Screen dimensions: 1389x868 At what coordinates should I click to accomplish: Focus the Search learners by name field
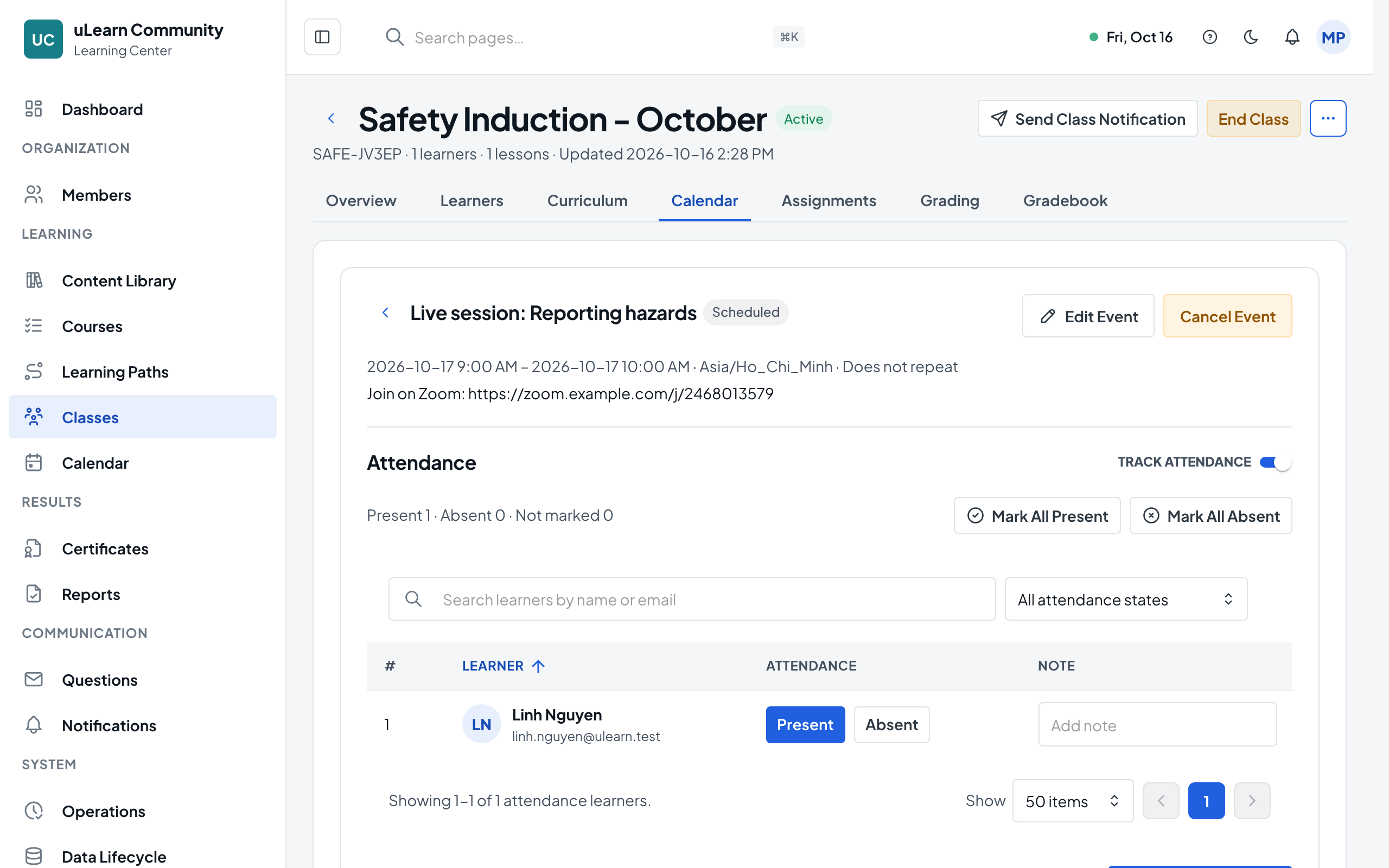point(692,599)
